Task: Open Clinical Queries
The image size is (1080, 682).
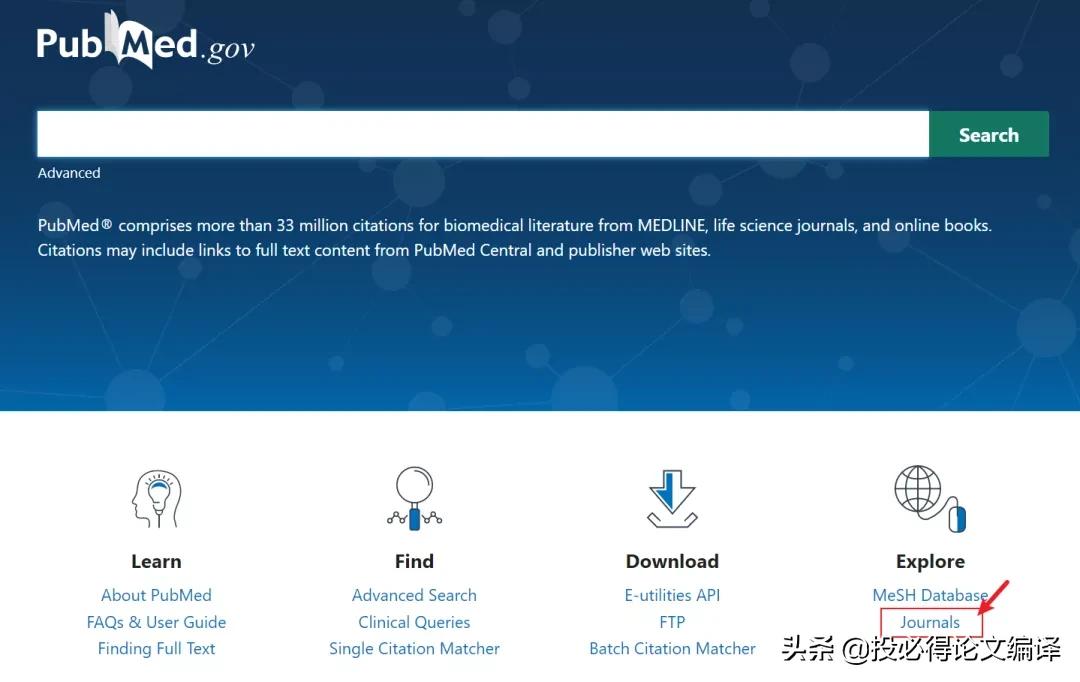Action: click(x=414, y=621)
